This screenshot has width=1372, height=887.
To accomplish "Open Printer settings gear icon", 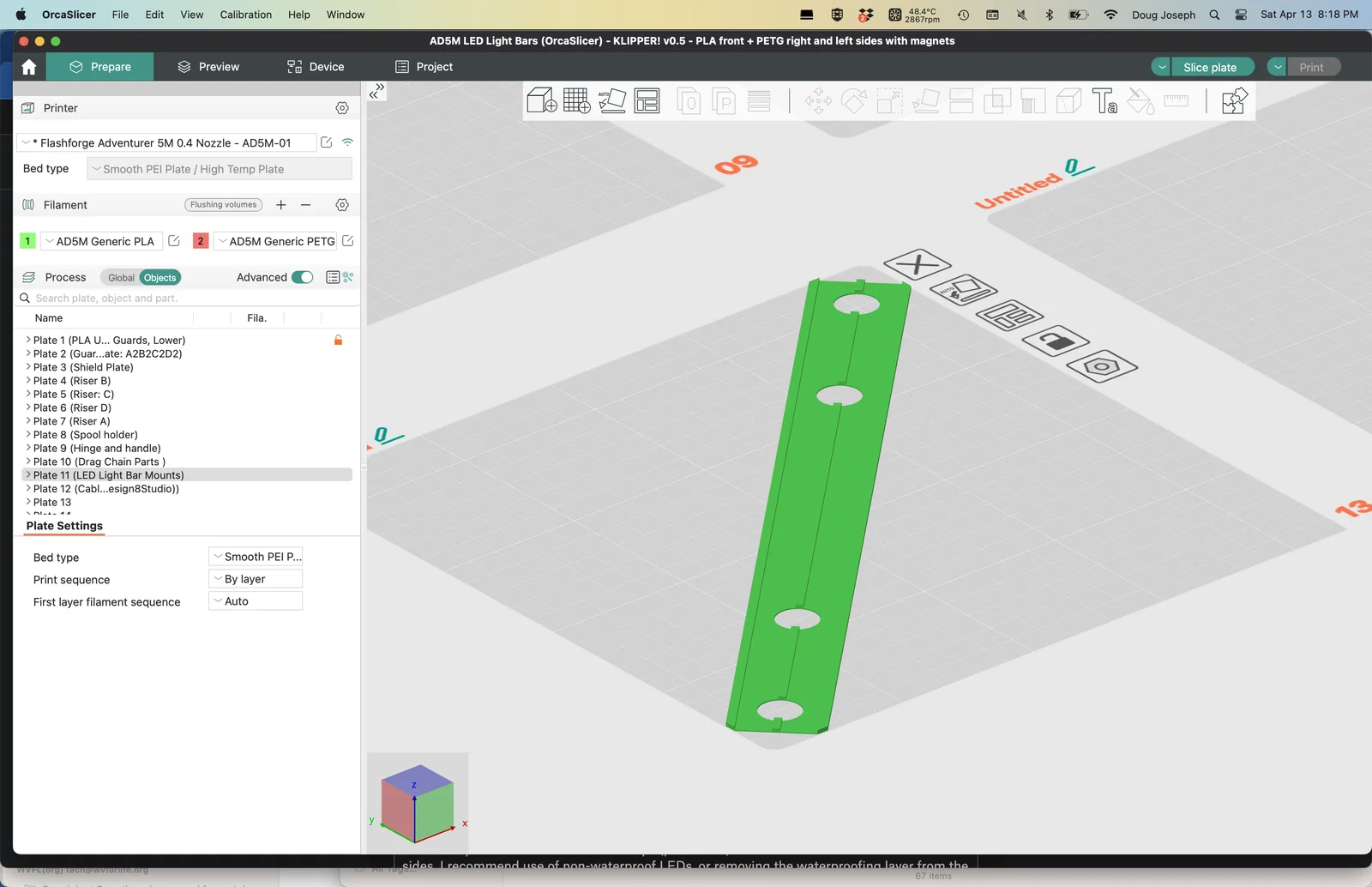I will [342, 108].
